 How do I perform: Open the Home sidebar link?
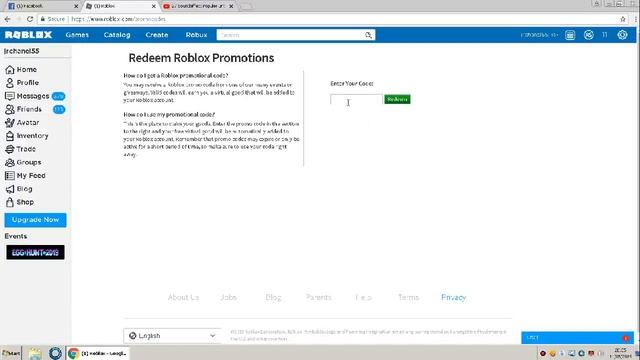point(21,69)
